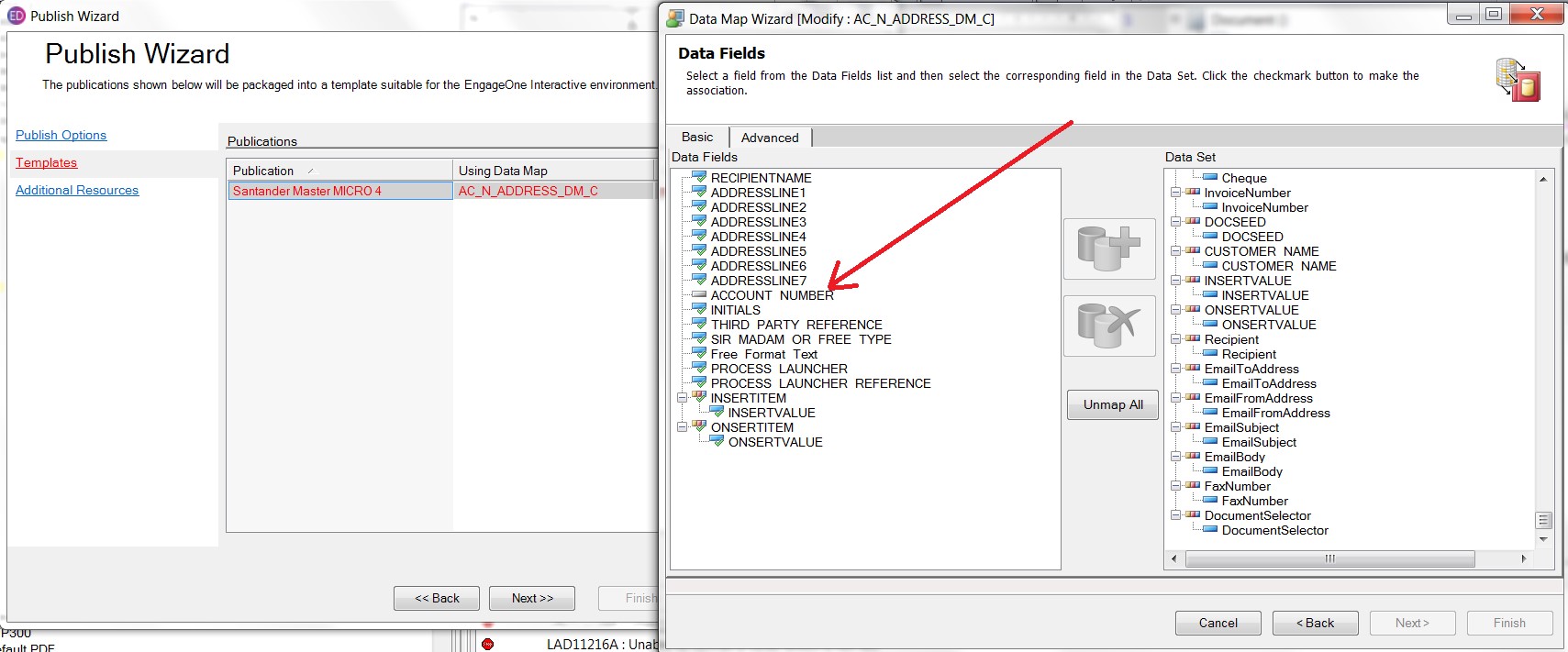
Task: Open Additional Resources in Publish Wizard
Action: coord(77,190)
